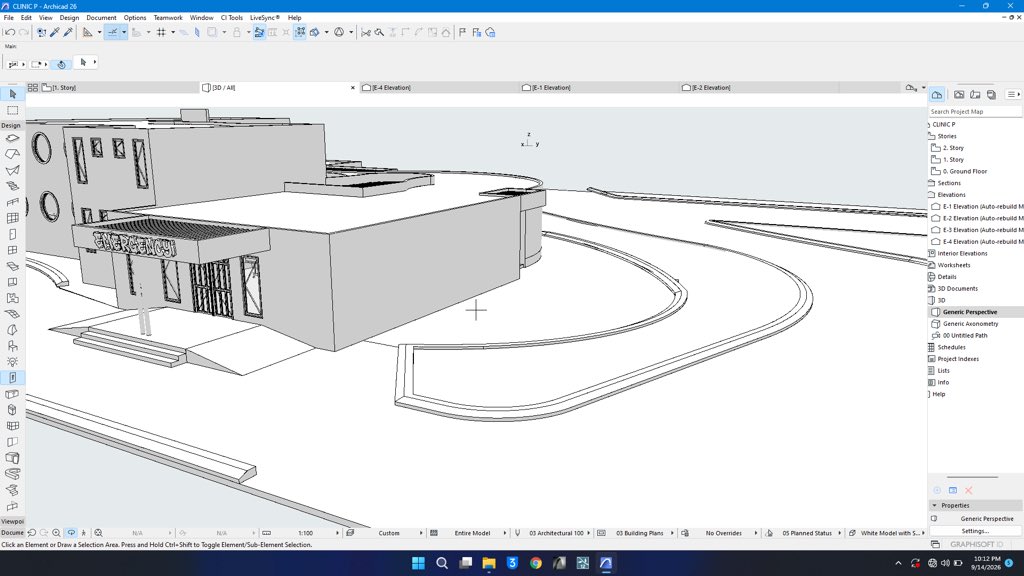This screenshot has width=1024, height=576.
Task: Close the 3D / All tab
Action: [x=353, y=88]
